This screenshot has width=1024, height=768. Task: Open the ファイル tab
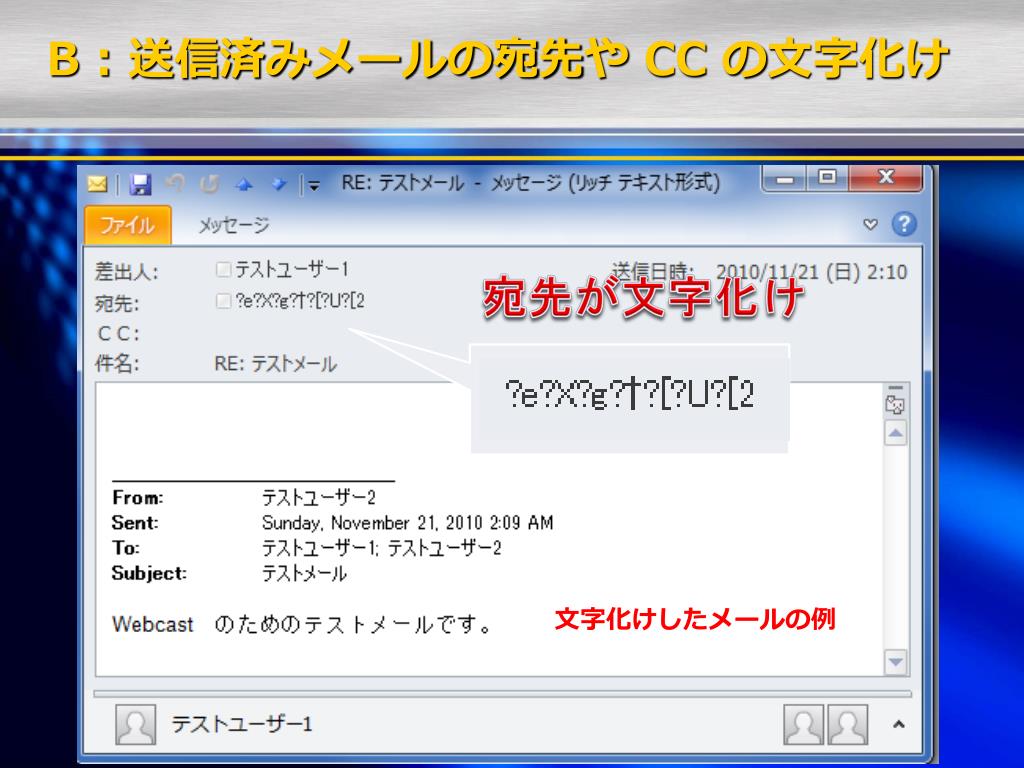point(128,225)
